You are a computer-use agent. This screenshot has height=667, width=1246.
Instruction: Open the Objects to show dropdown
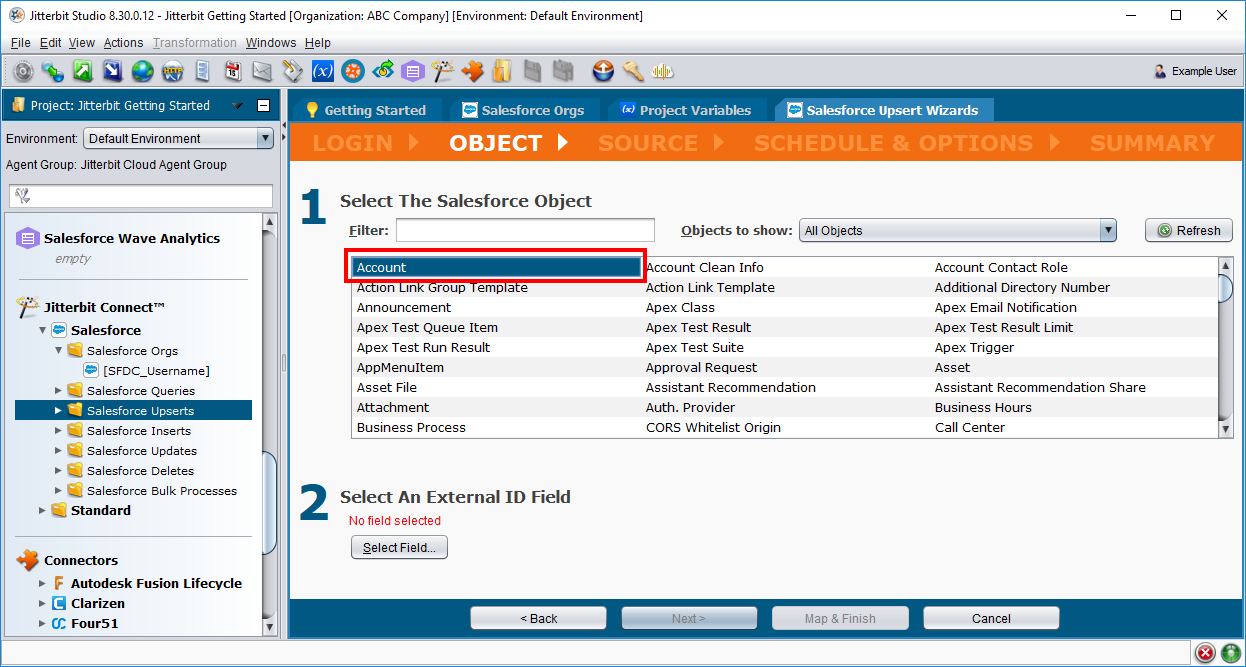click(957, 231)
